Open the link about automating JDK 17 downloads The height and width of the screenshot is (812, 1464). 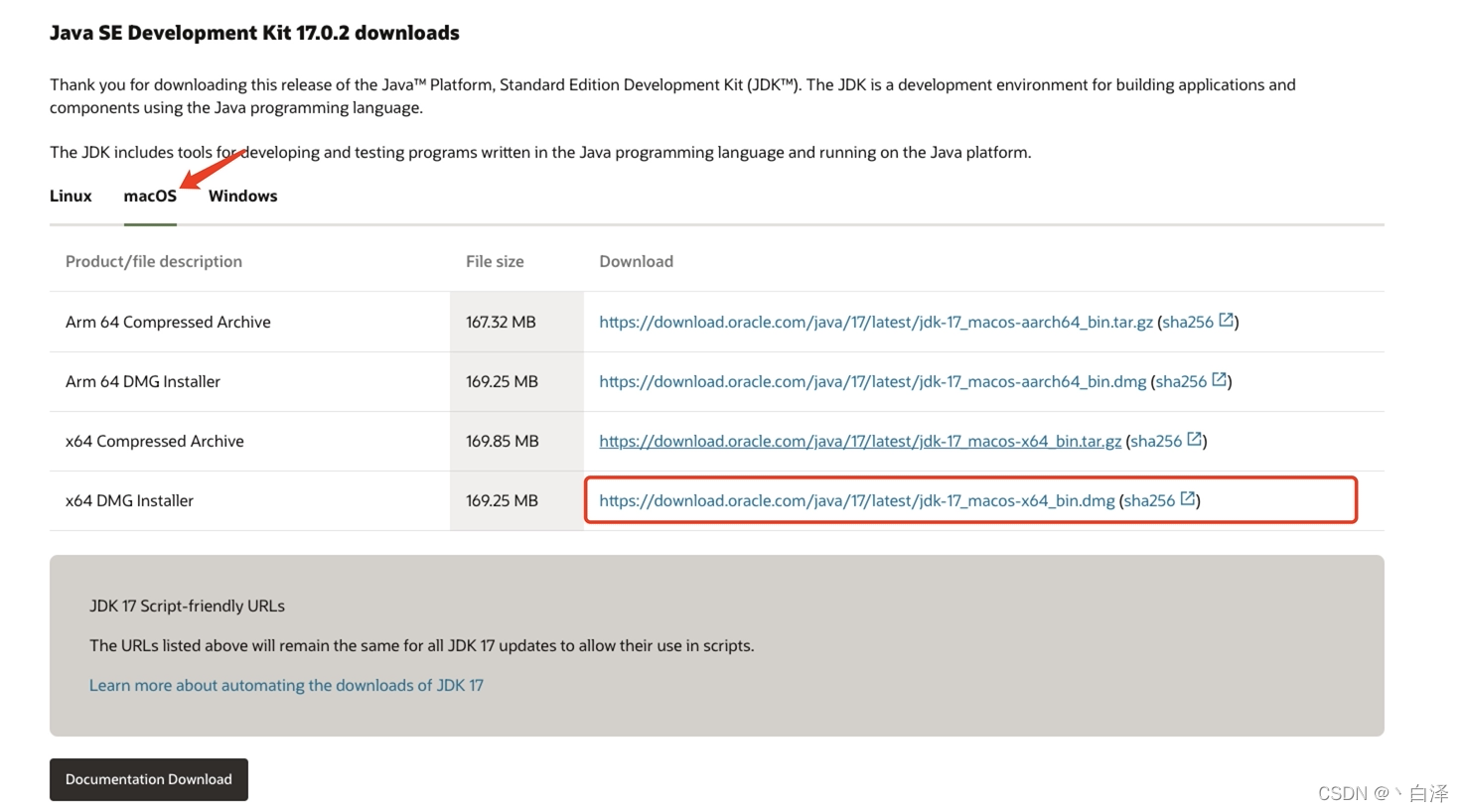[286, 685]
